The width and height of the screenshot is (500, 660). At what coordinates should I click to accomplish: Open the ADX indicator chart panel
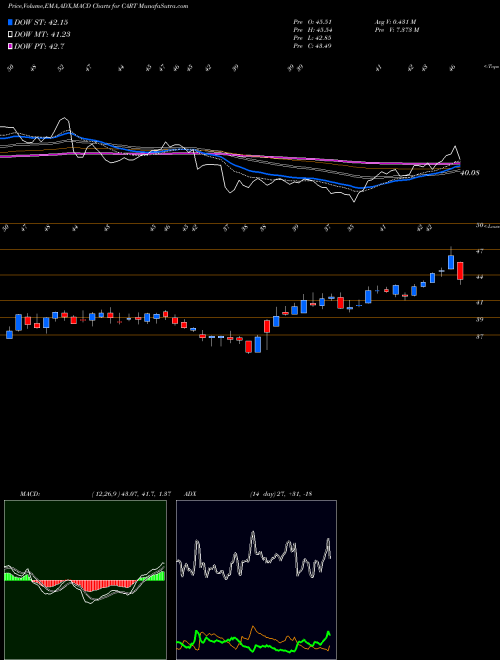(x=256, y=580)
